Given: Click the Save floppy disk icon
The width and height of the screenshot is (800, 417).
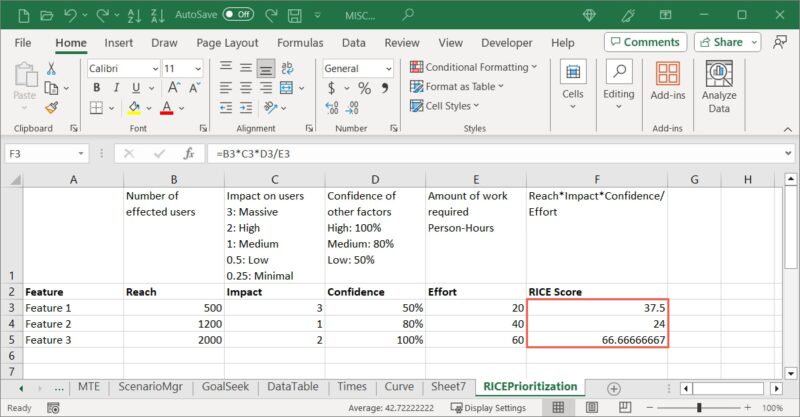Looking at the screenshot, I should [x=294, y=15].
